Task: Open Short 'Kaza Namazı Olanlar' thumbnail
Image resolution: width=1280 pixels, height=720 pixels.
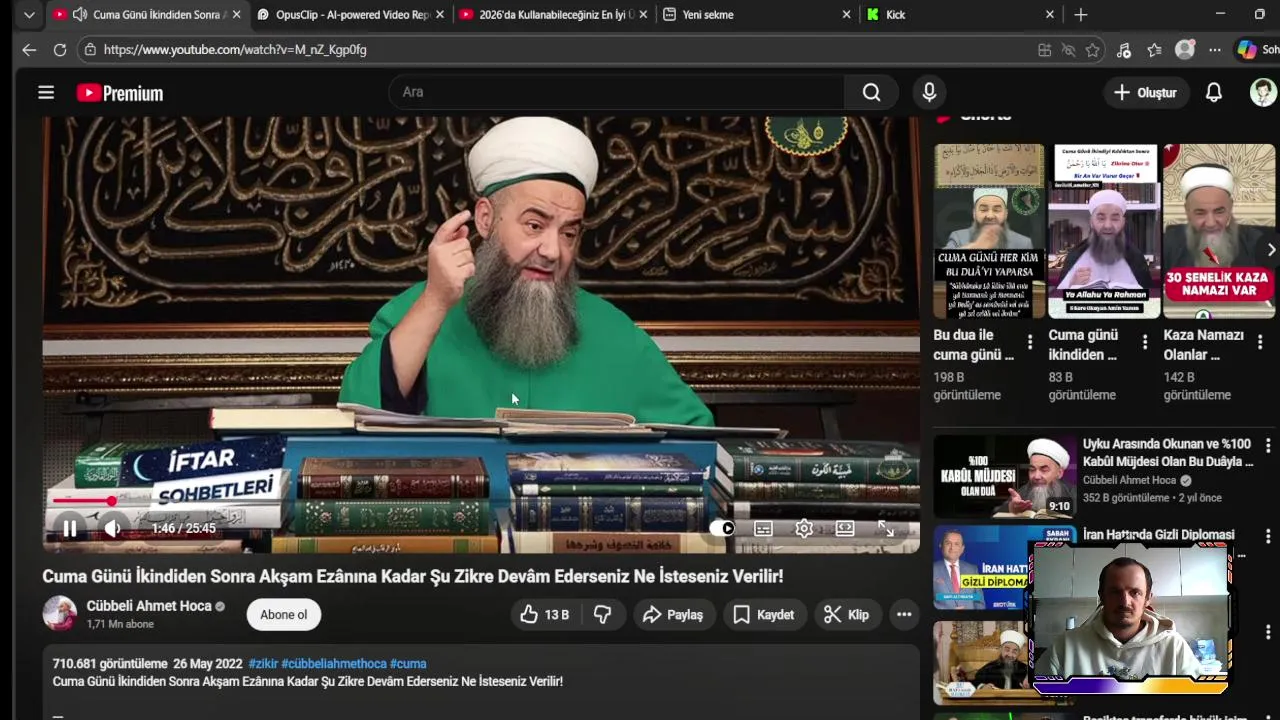Action: [1219, 231]
